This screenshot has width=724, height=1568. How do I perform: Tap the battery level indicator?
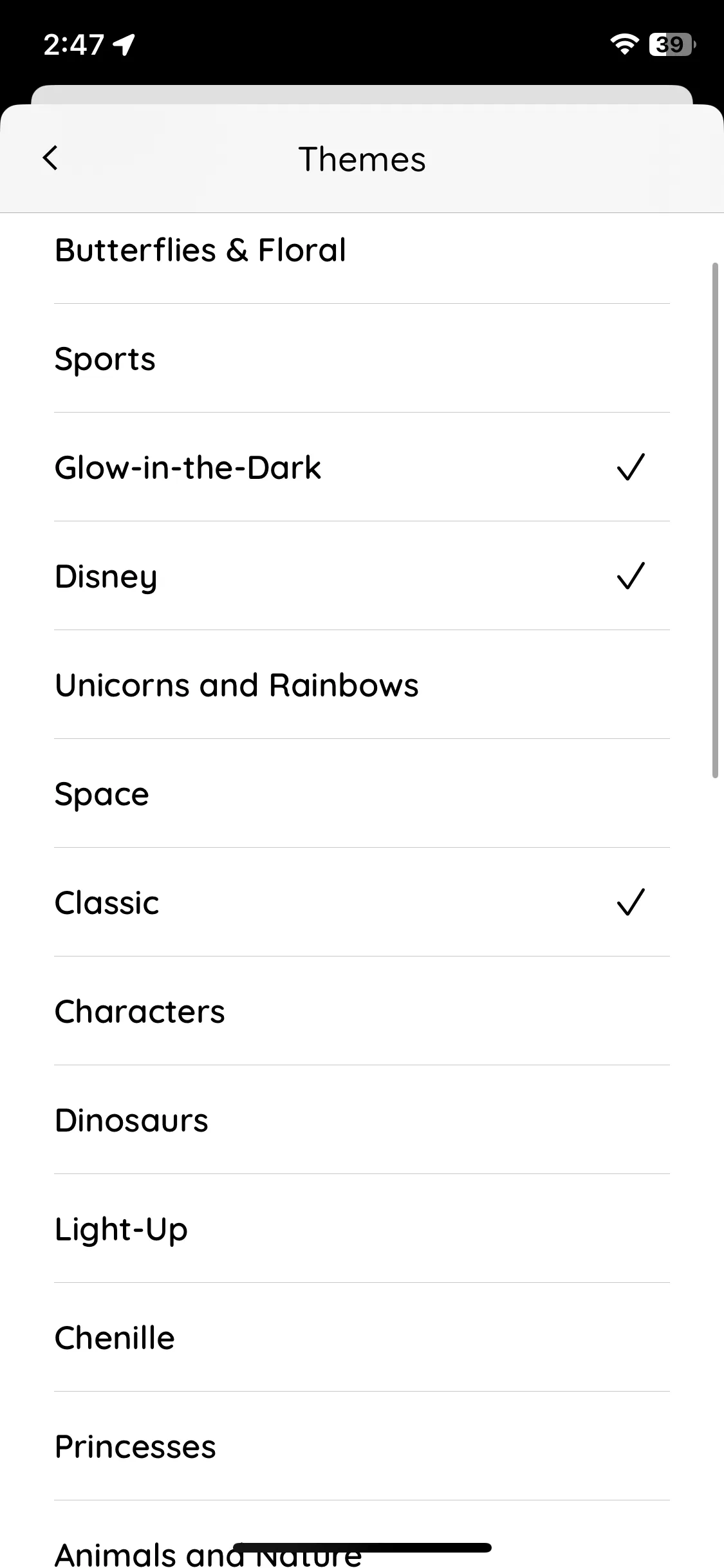click(x=672, y=44)
